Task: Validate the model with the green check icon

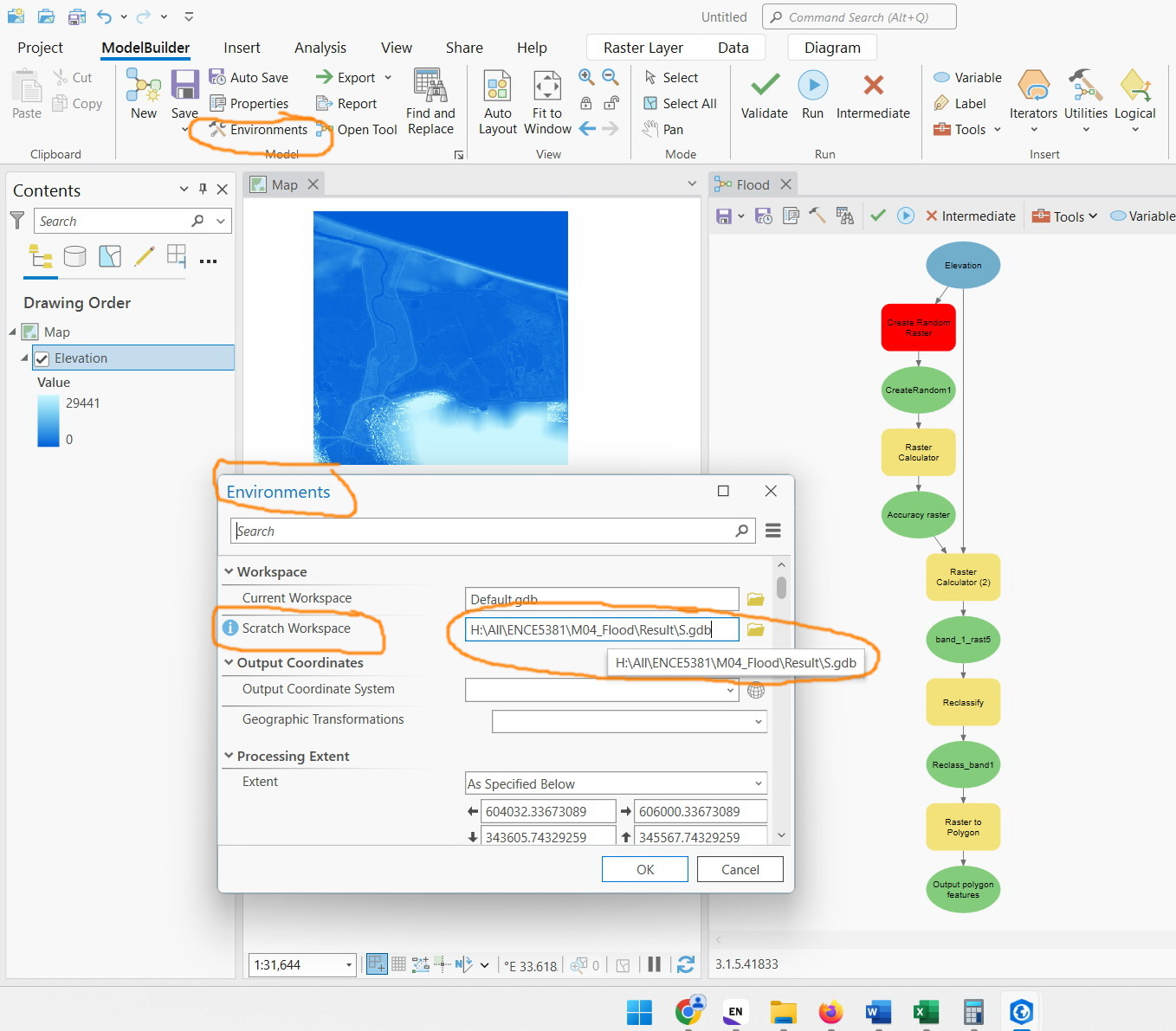Action: (x=764, y=87)
